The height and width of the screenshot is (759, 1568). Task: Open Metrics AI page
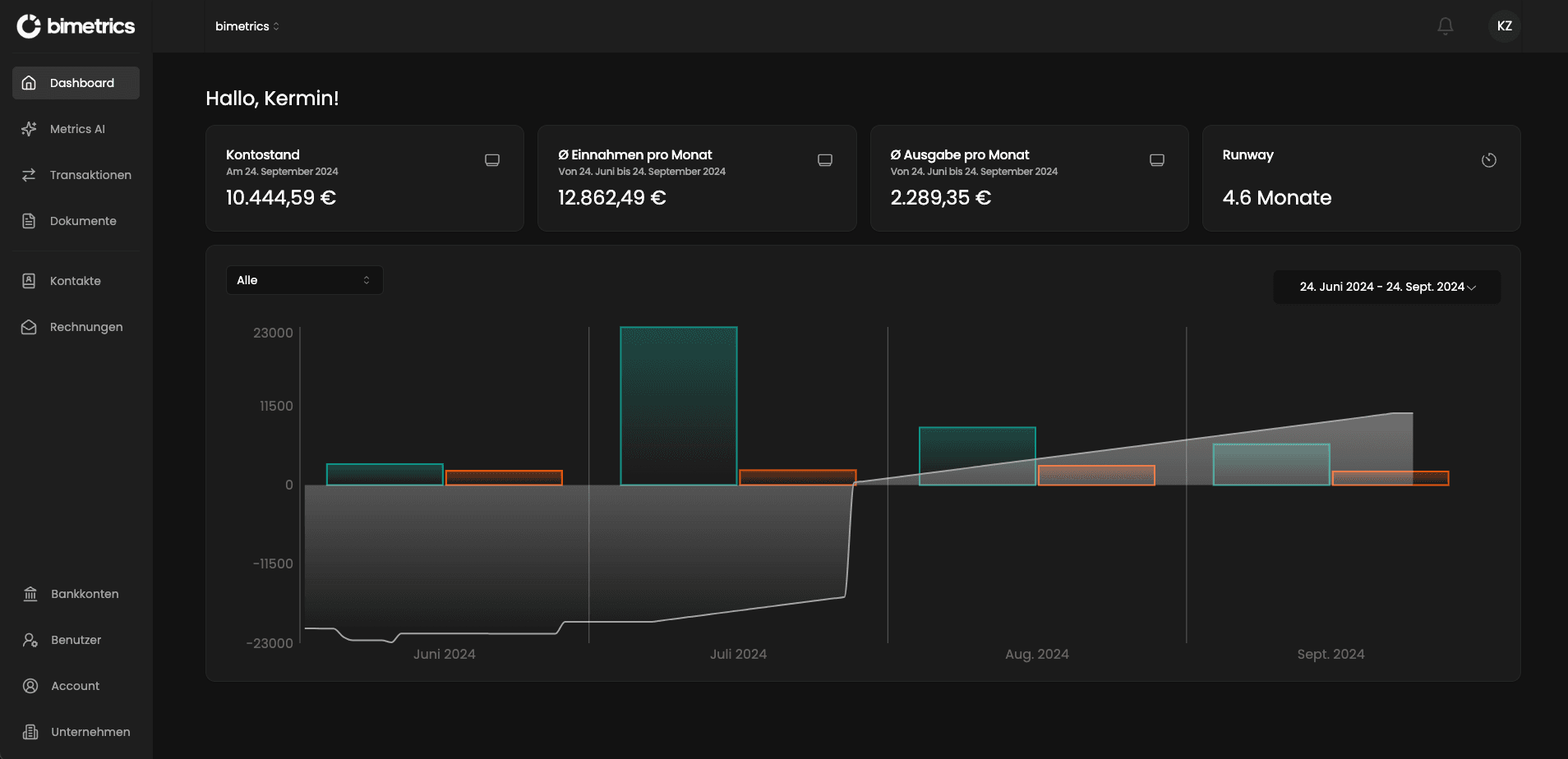click(x=76, y=129)
